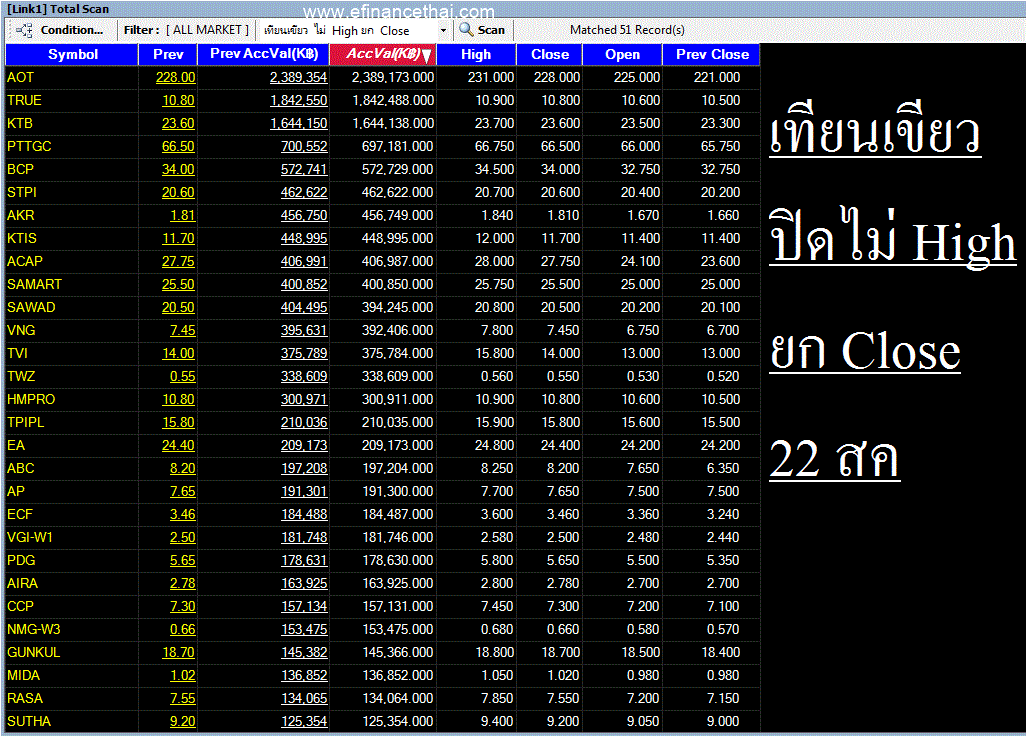Select the STPI symbol
Viewport: 1026px width, 740px height.
coord(22,192)
